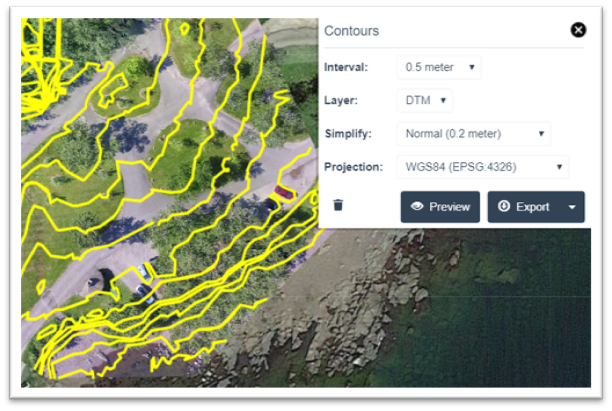This screenshot has height=411, width=612.
Task: Click the download icon on Export button
Action: coord(504,207)
